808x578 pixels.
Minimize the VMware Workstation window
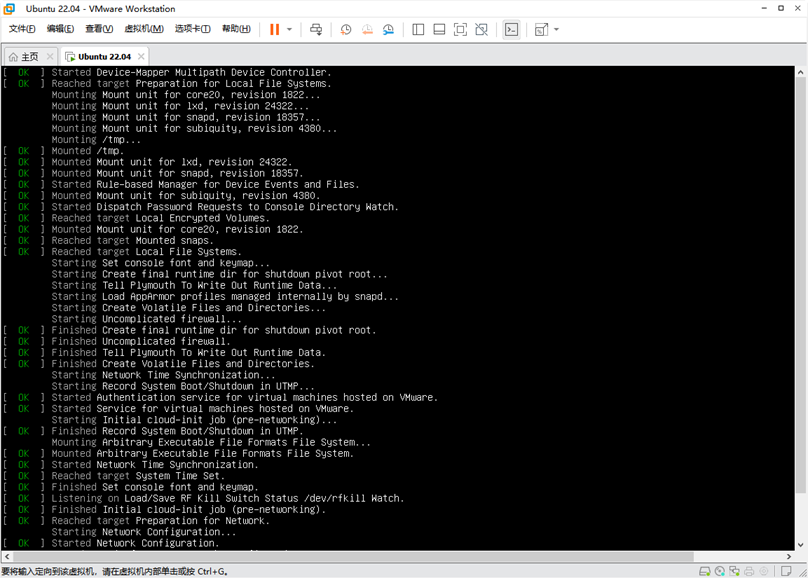tap(764, 8)
